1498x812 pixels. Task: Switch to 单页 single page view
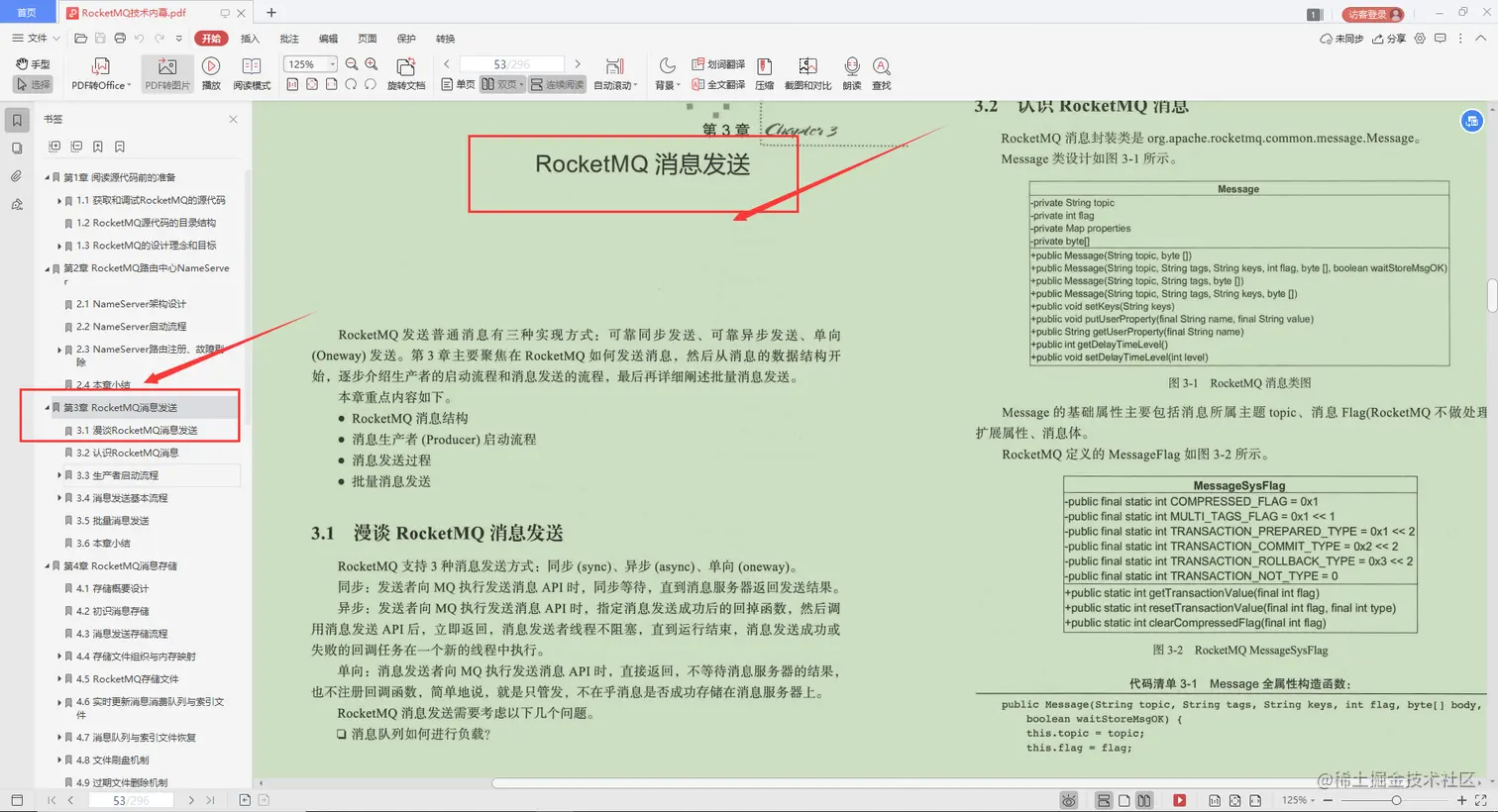[x=458, y=85]
